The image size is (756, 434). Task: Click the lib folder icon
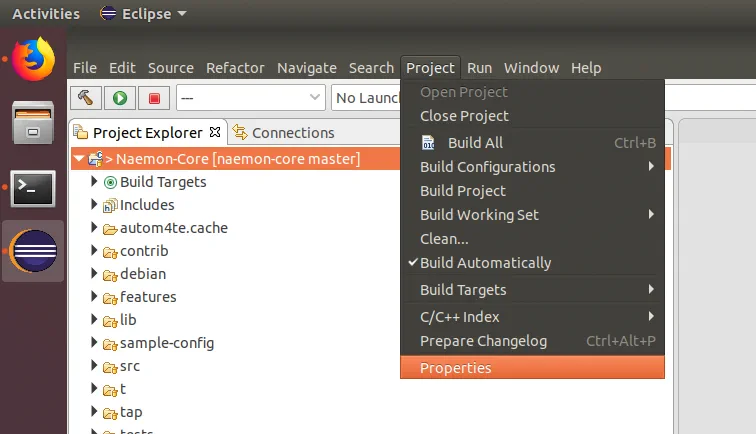110,321
